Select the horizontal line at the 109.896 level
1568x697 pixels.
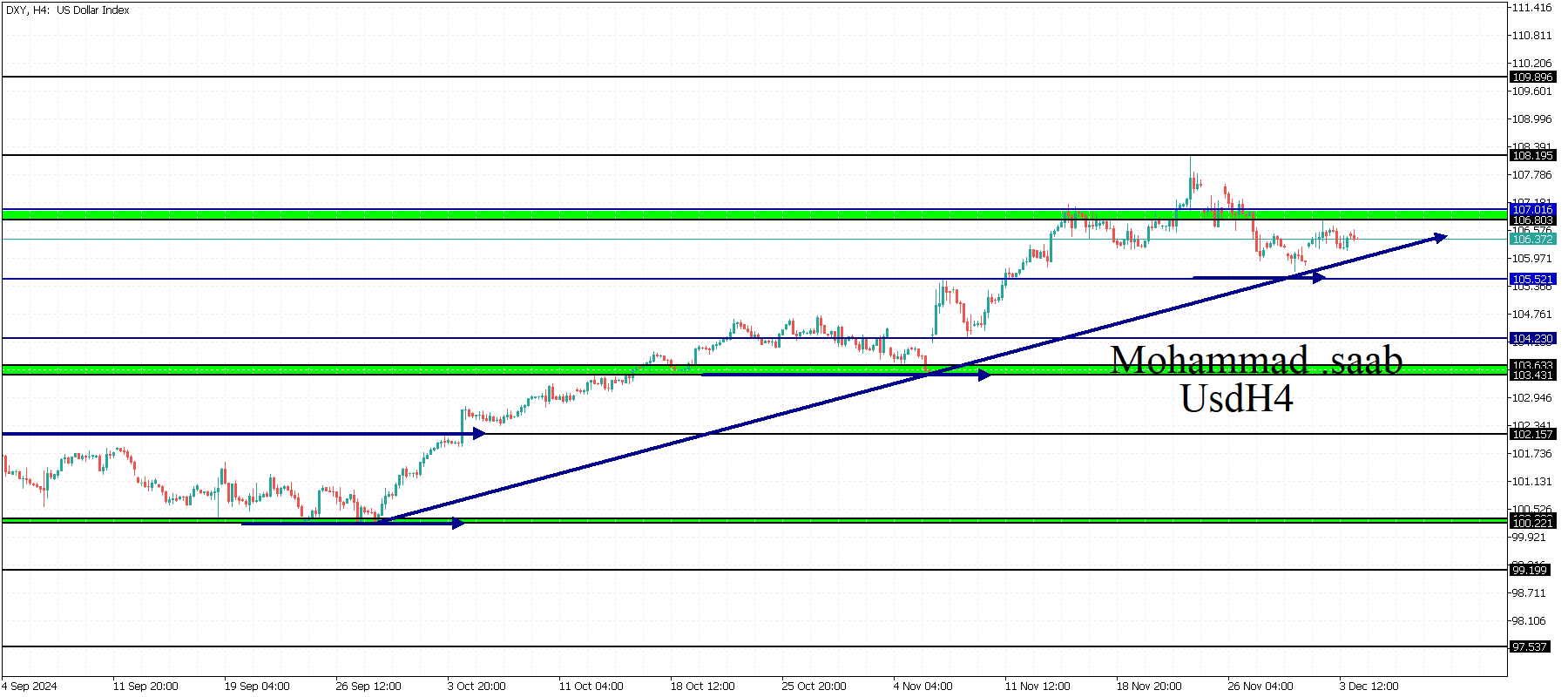(x=754, y=78)
